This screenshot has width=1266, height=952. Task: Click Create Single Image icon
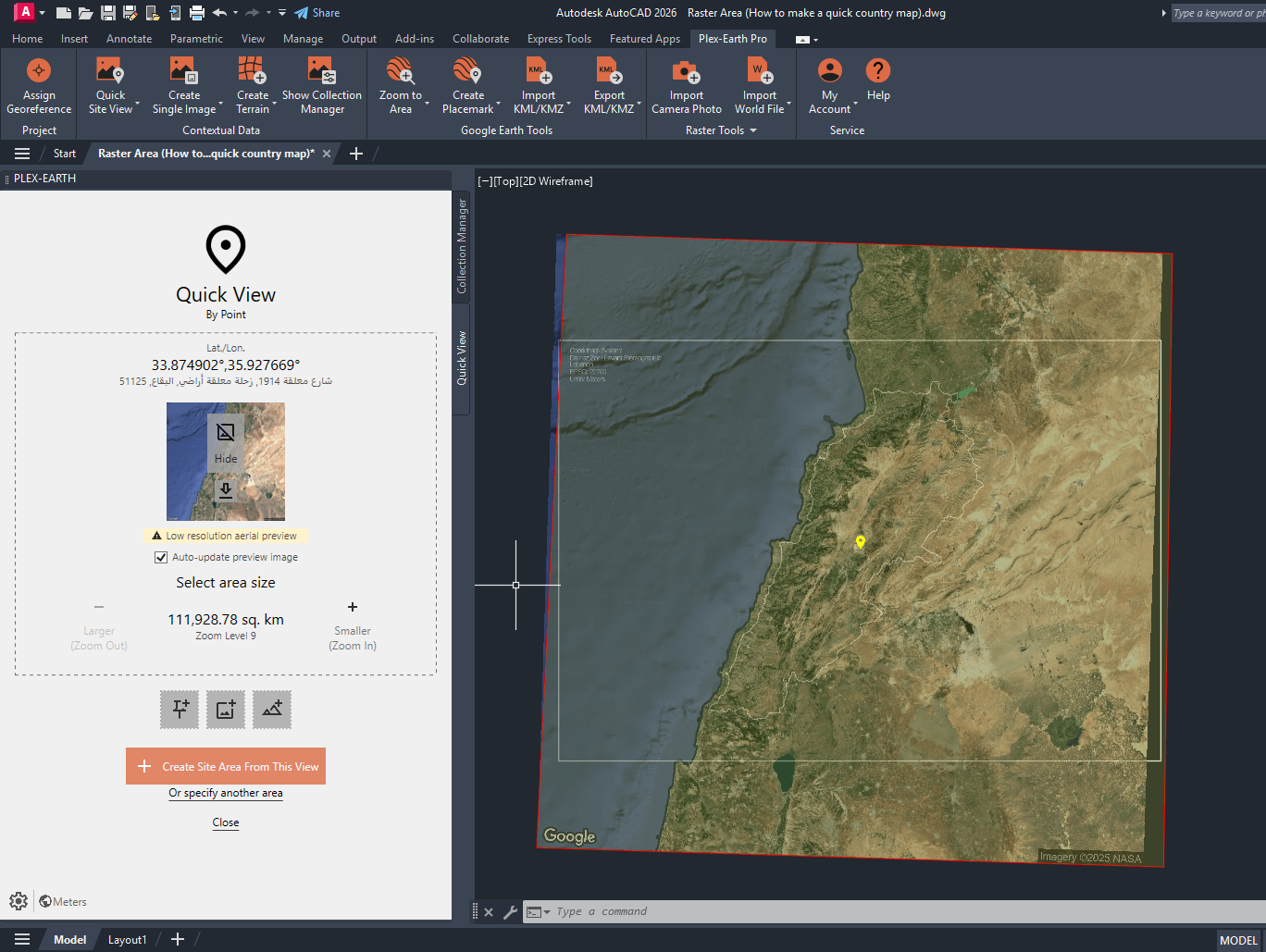pyautogui.click(x=183, y=70)
